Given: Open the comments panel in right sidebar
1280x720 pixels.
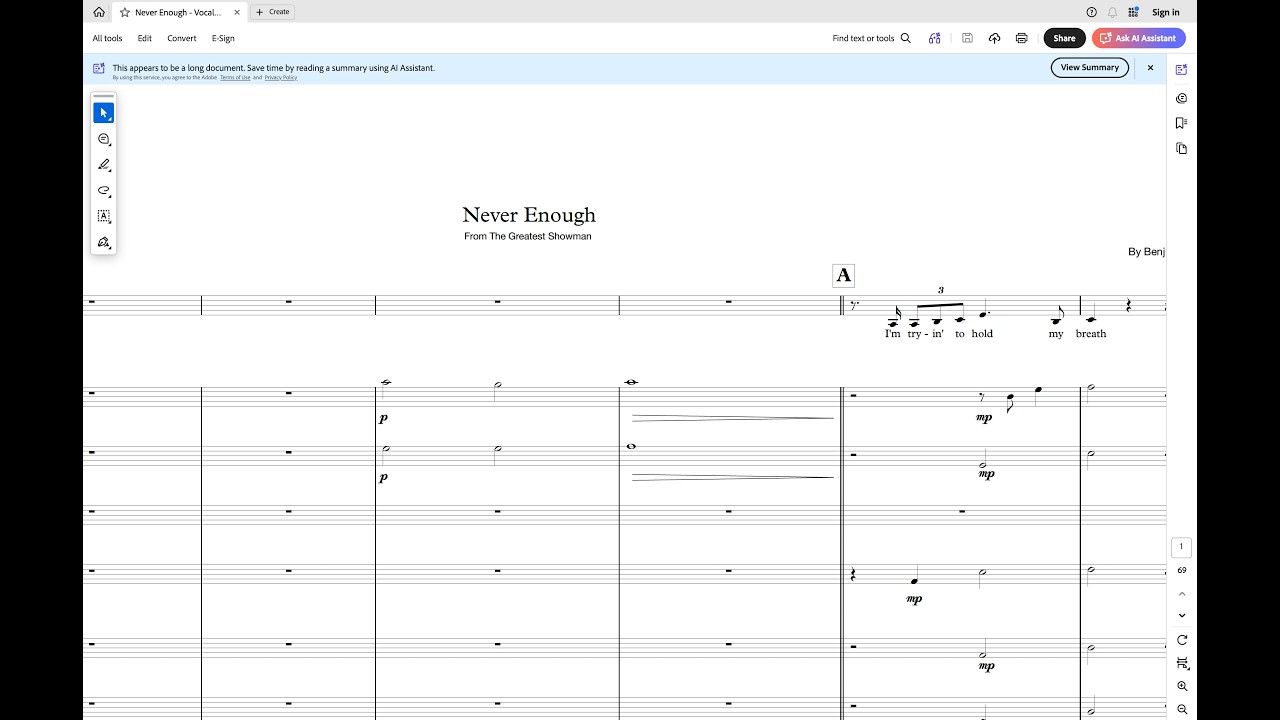Looking at the screenshot, I should pos(1181,98).
